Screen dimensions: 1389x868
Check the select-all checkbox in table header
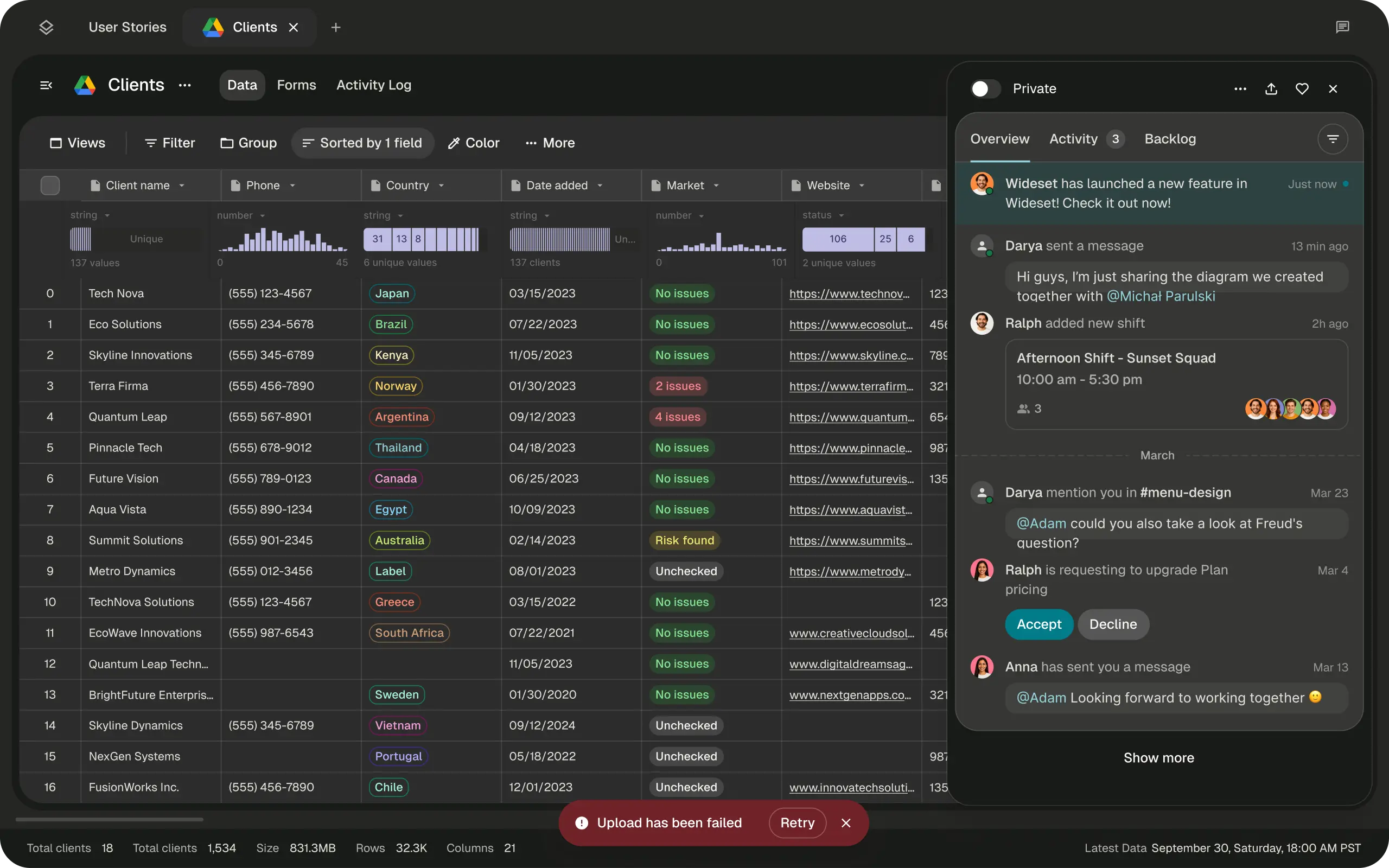click(x=50, y=186)
